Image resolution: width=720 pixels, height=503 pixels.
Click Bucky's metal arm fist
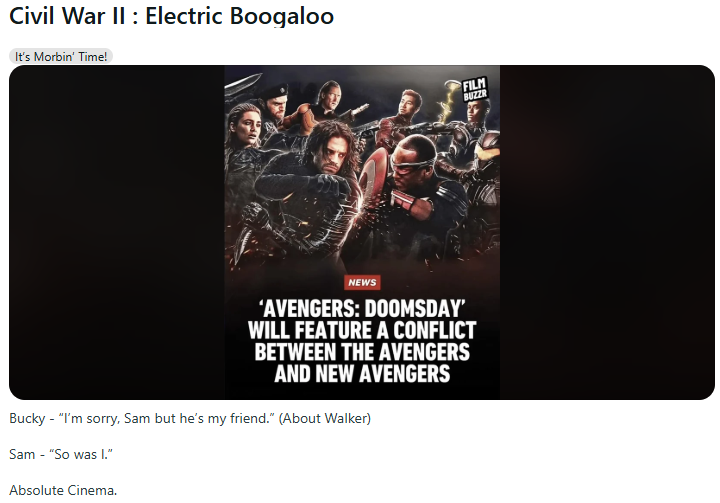tap(255, 214)
